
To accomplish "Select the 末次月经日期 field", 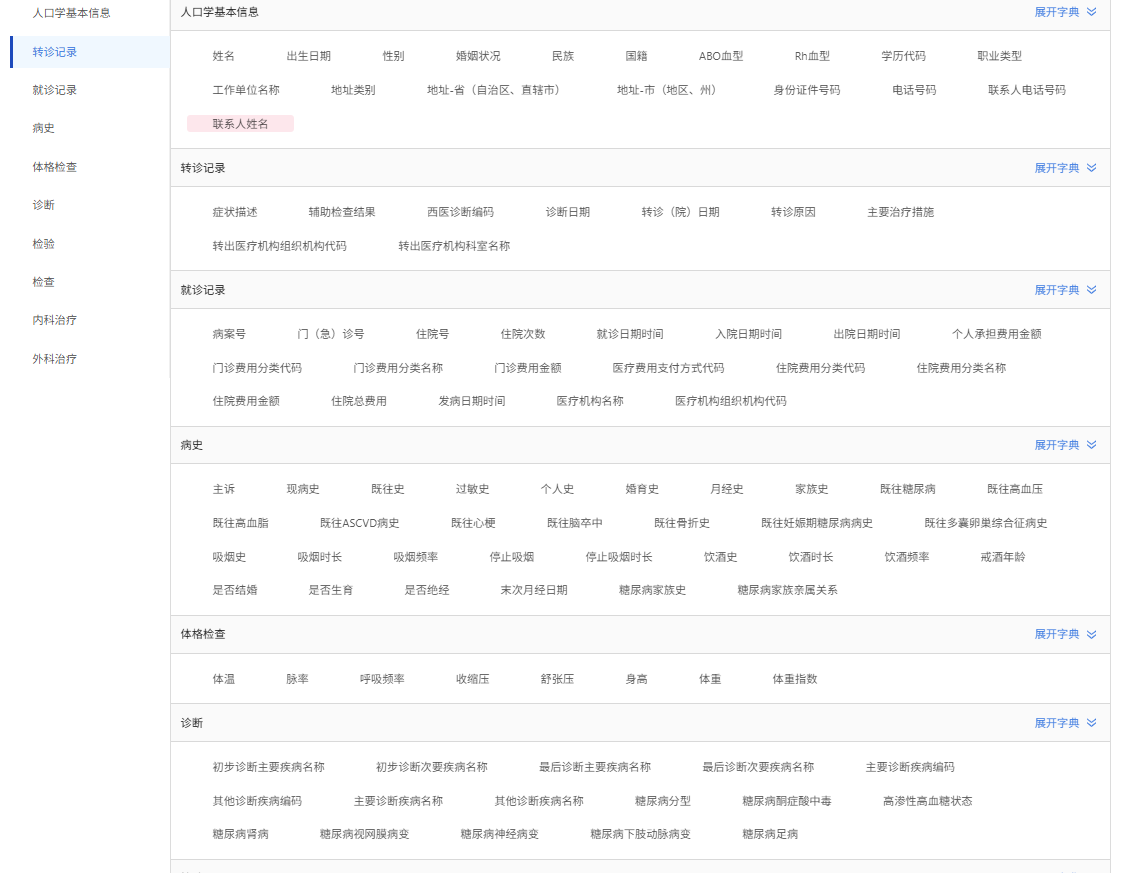I will pyautogui.click(x=534, y=590).
